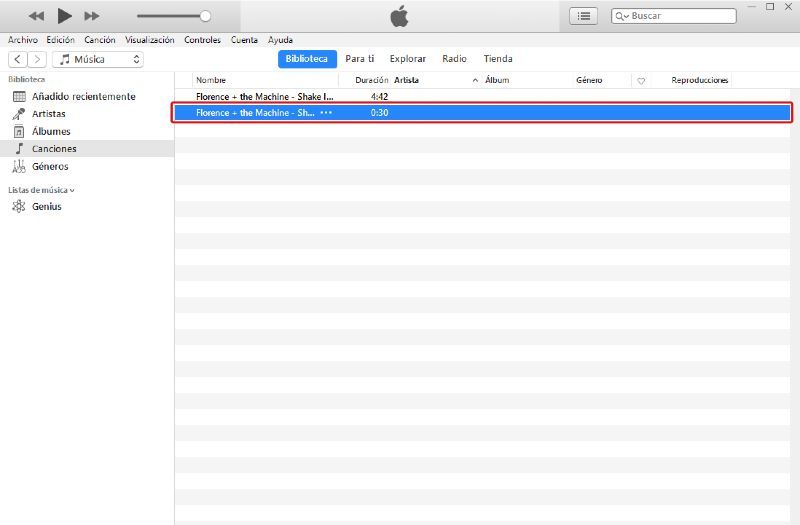The width and height of the screenshot is (800, 525).
Task: Click the forward navigation arrow
Action: pos(37,60)
